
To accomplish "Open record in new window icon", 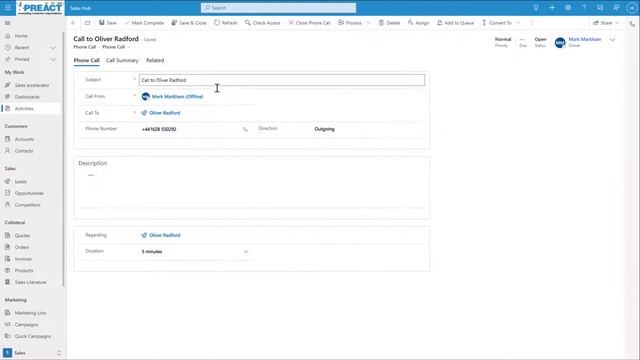I will pyautogui.click(x=88, y=23).
